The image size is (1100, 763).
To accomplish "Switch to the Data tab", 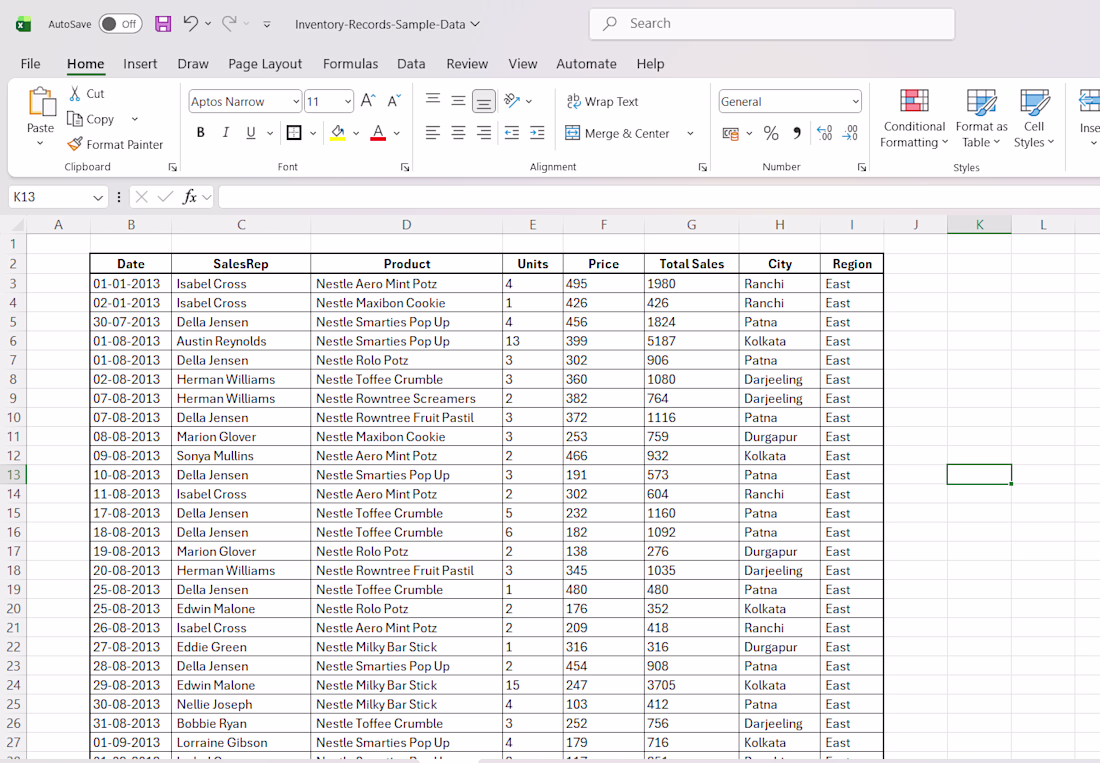I will click(411, 64).
